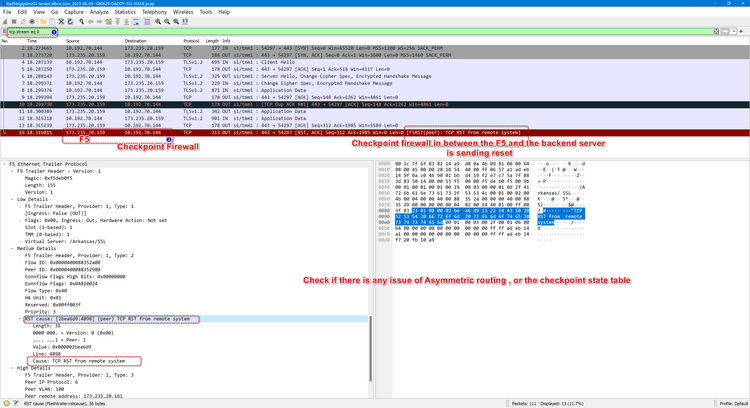Sort packets by Time column

[32, 41]
